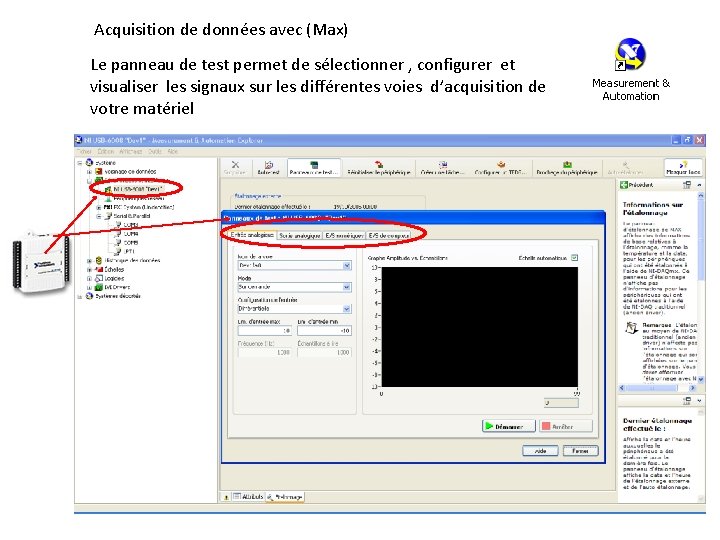Select NI USB-6008 "Dev1" tree node
720x540 pixels.
coord(134,189)
